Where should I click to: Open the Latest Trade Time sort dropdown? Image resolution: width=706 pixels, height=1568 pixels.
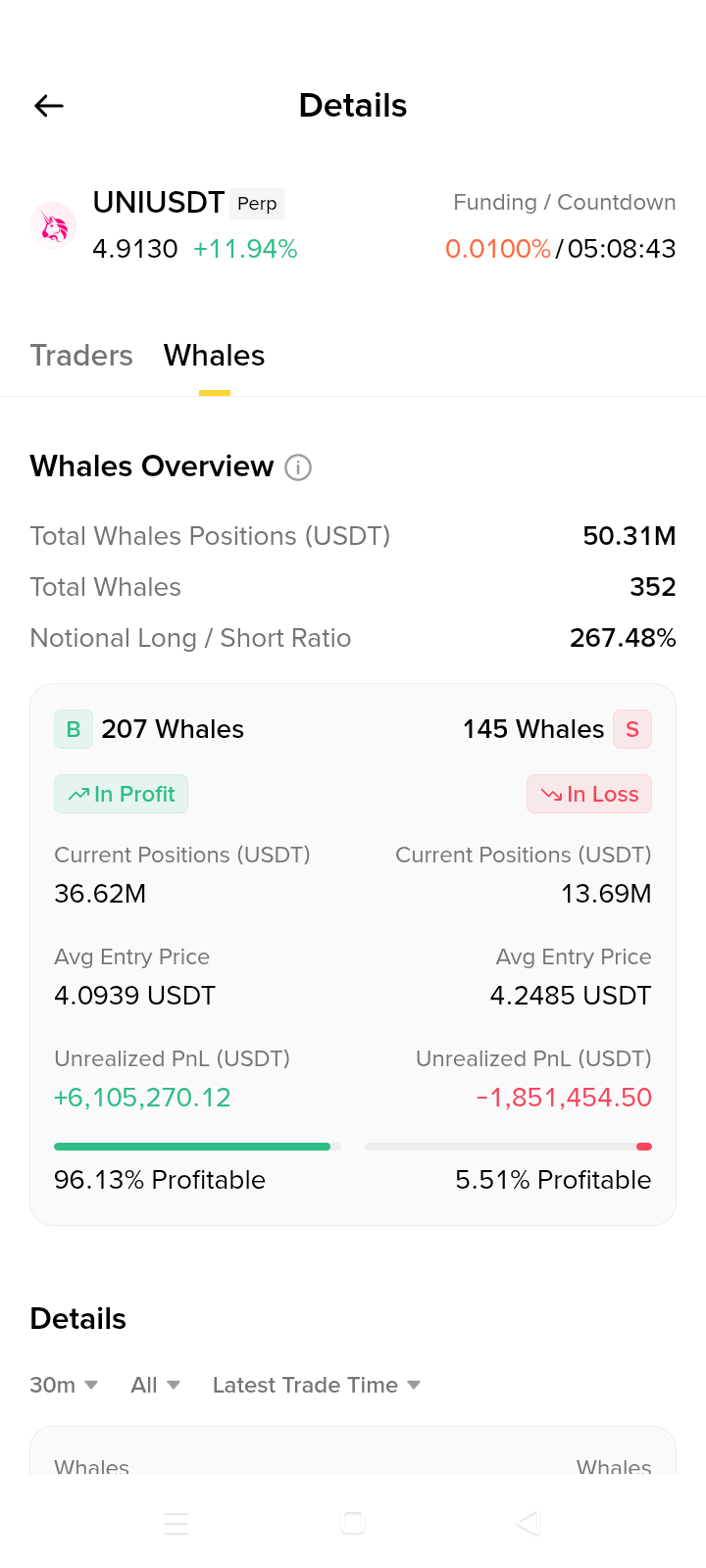317,1385
